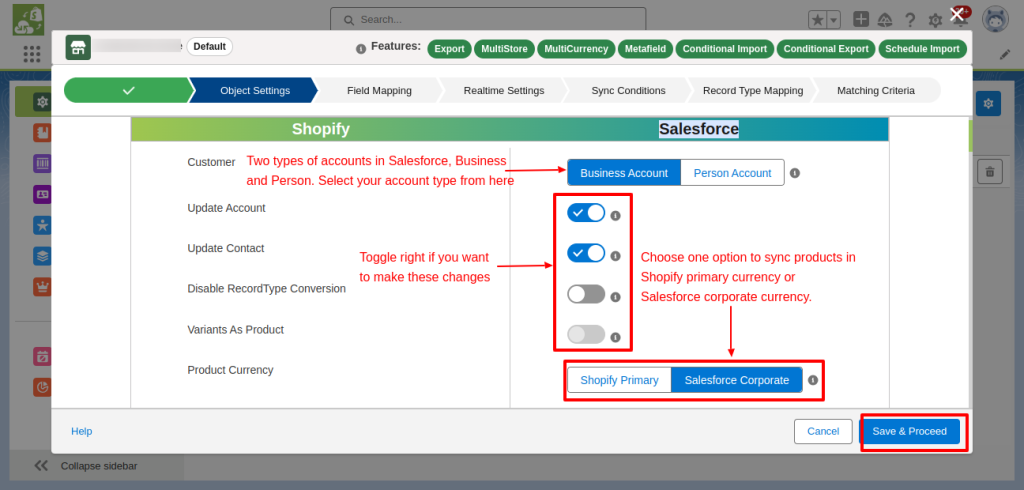Screen dimensions: 1024x490
Task: Click the Save & Proceed button
Action: 910,431
